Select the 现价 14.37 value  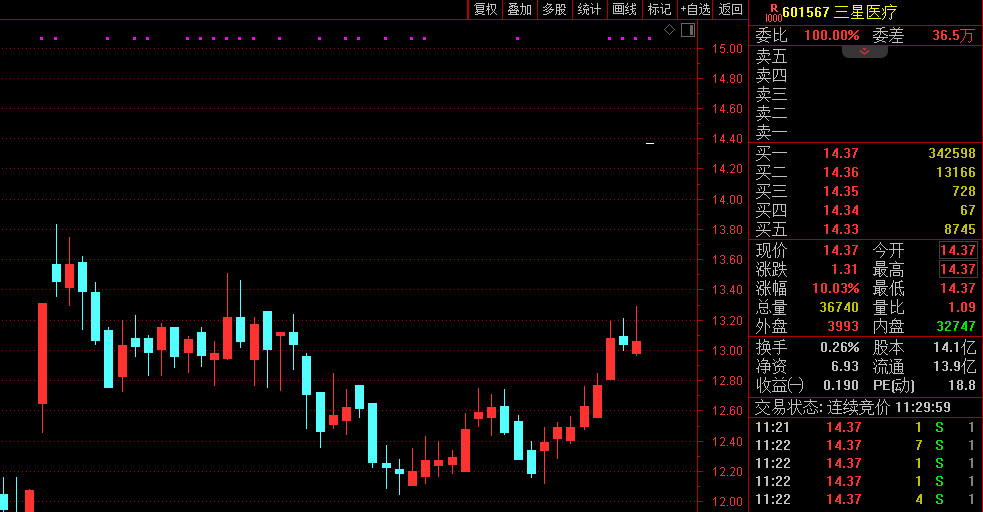(x=841, y=251)
